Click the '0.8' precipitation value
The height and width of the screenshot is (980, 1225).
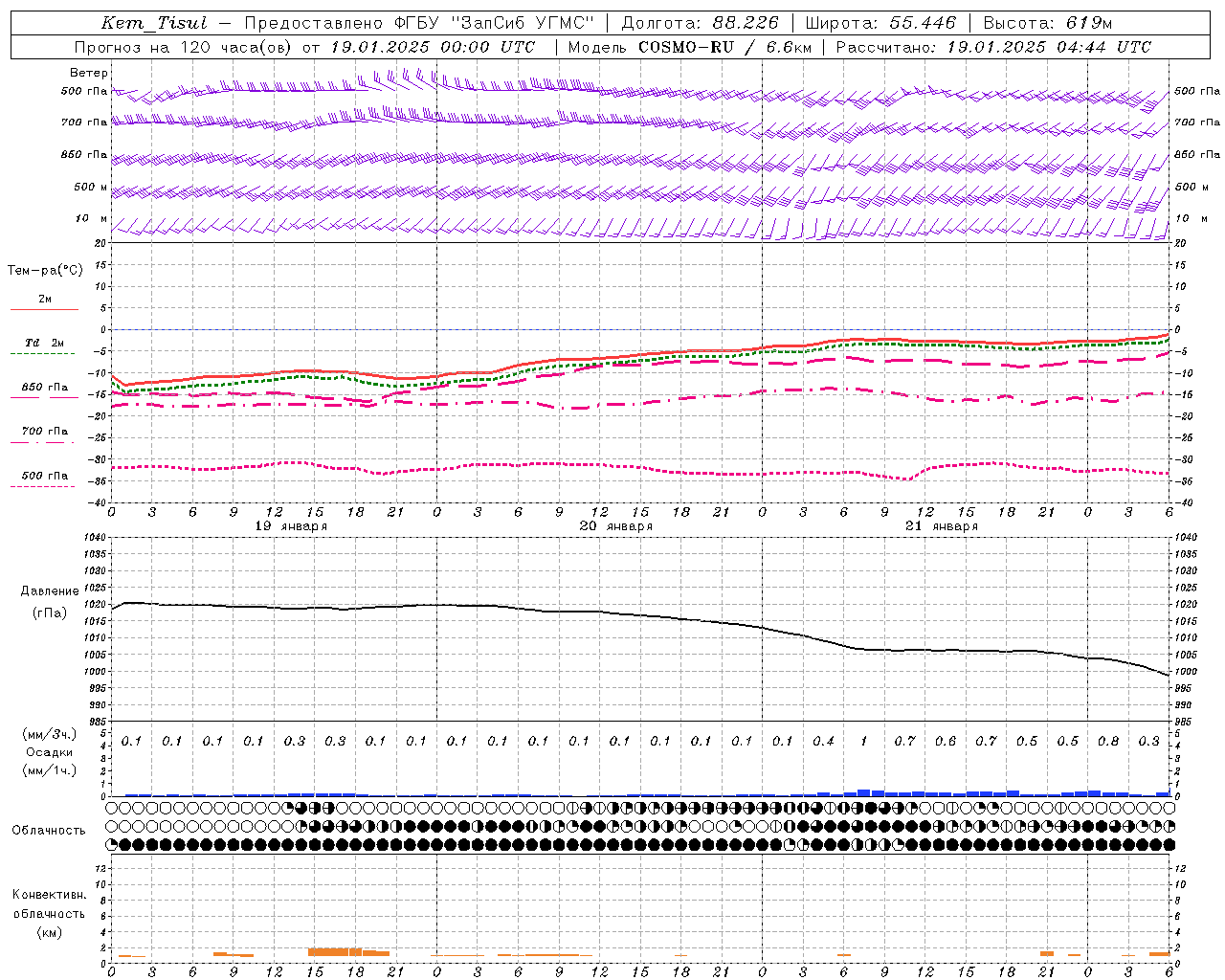1108,742
